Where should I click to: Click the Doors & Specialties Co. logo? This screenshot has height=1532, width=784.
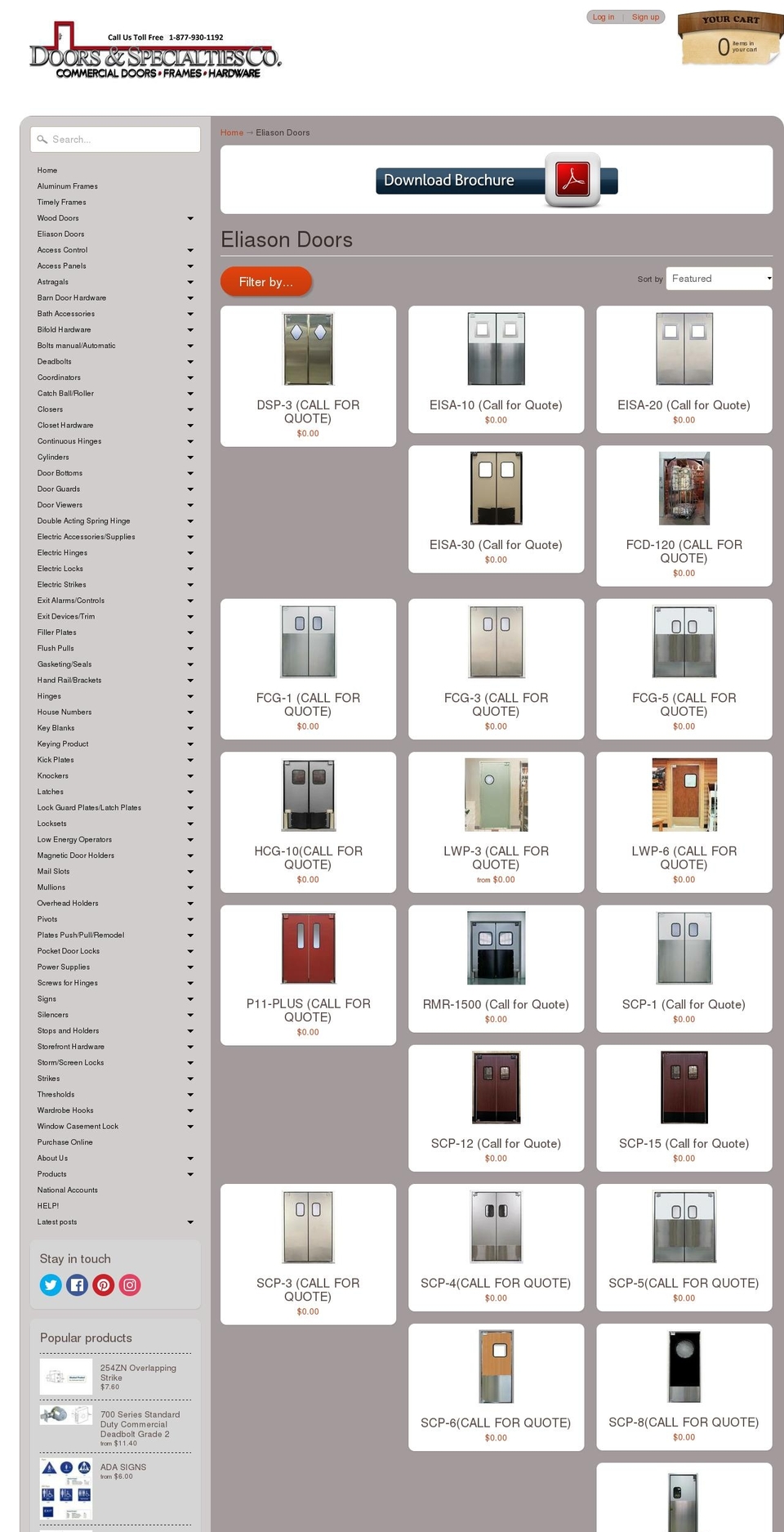tap(155, 51)
